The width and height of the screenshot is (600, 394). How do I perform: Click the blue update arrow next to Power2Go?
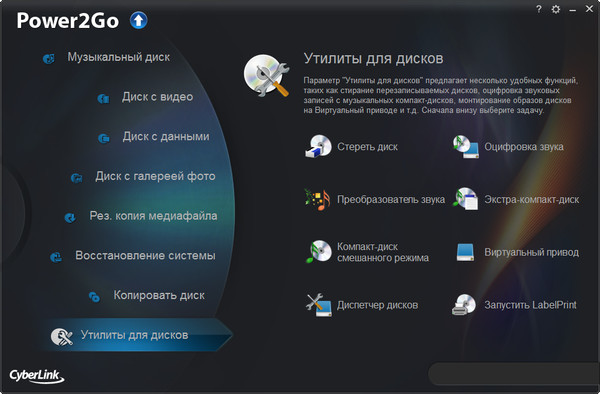(x=139, y=20)
